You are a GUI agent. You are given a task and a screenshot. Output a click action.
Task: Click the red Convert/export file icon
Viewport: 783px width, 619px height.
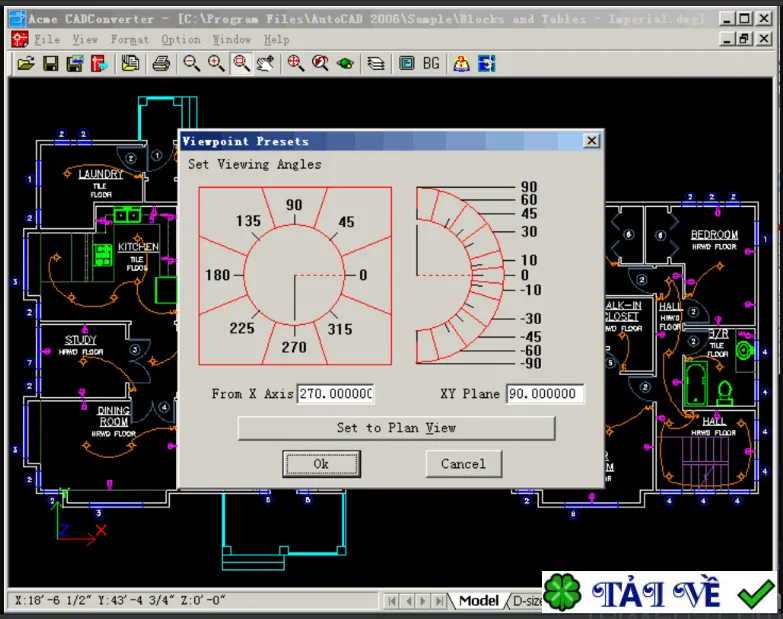tap(99, 63)
